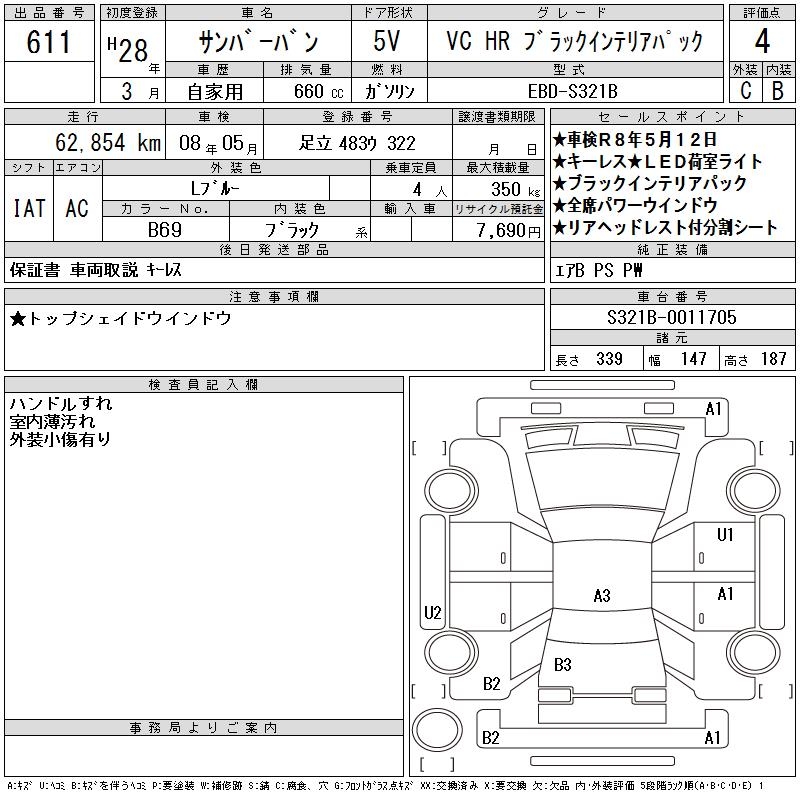Viewport: 800px width, 800px height.
Task: Select セールスポイント header
Action: 672,116
